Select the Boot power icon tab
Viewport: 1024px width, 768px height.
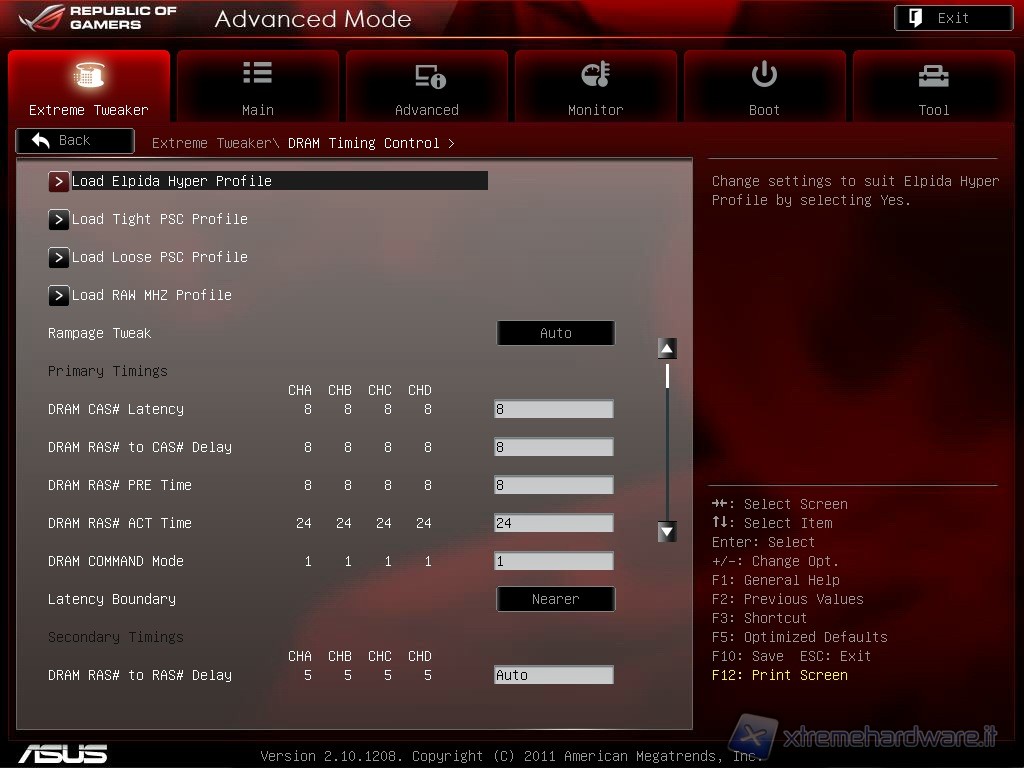[764, 75]
